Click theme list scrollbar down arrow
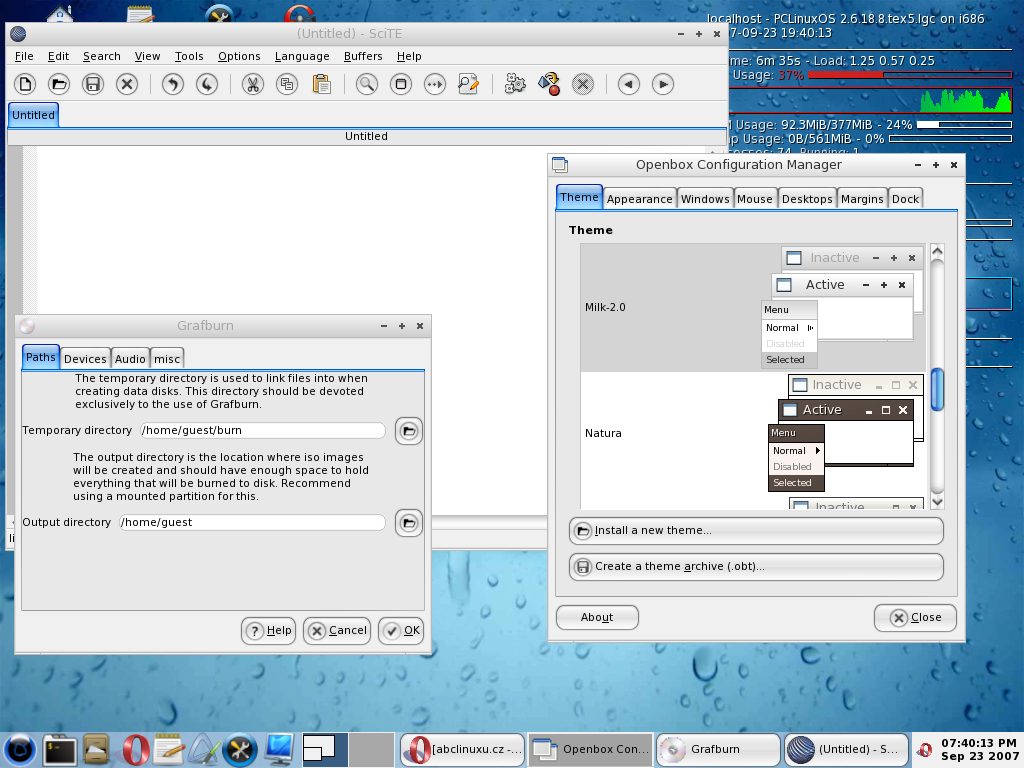Image resolution: width=1024 pixels, height=768 pixels. (937, 502)
